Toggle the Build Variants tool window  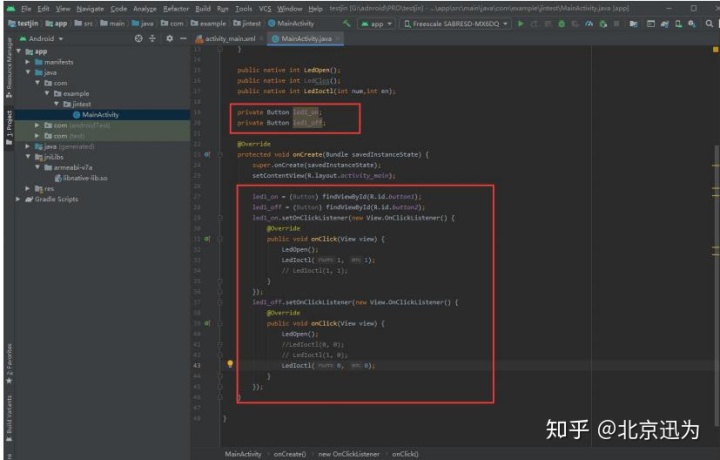9,419
